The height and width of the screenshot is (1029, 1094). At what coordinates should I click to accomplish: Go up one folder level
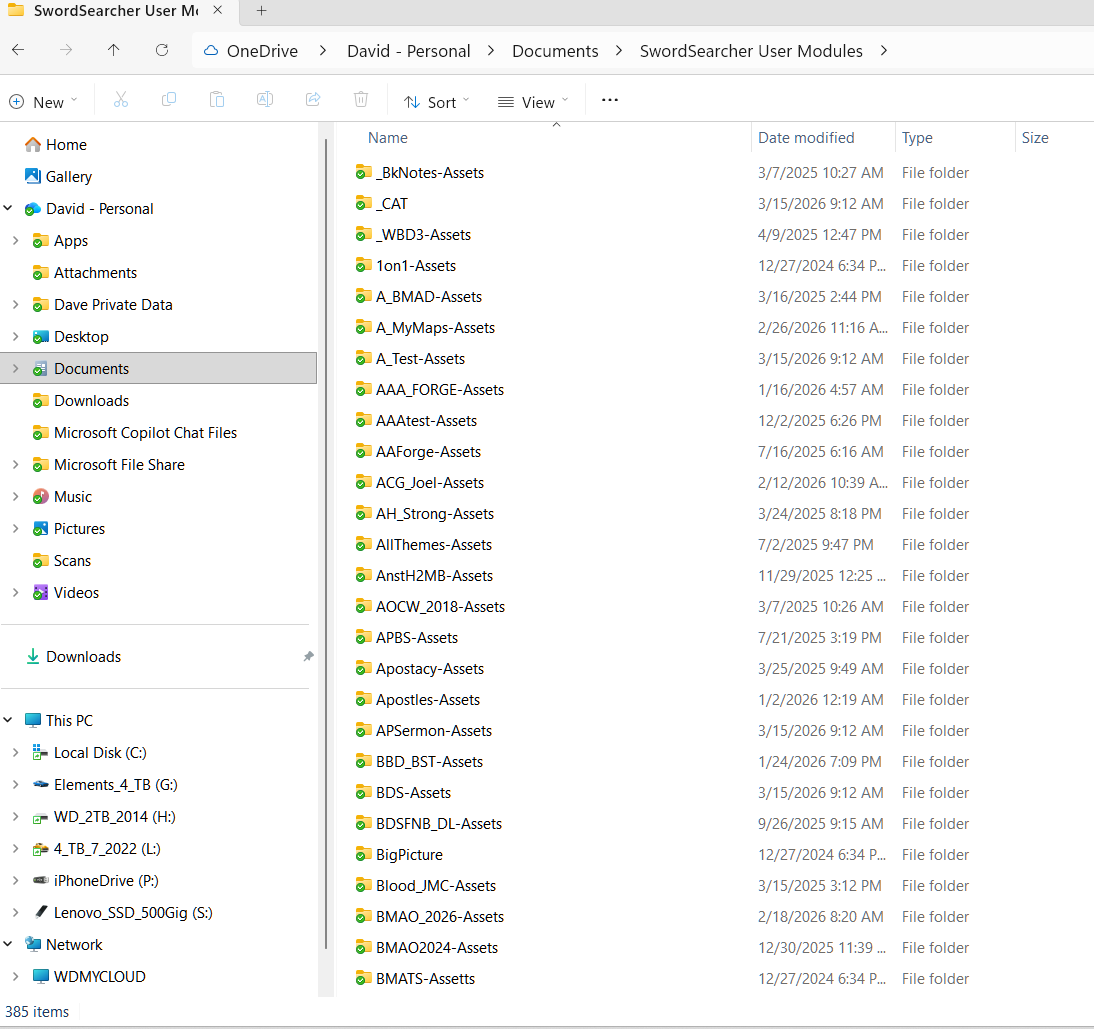pyautogui.click(x=114, y=50)
